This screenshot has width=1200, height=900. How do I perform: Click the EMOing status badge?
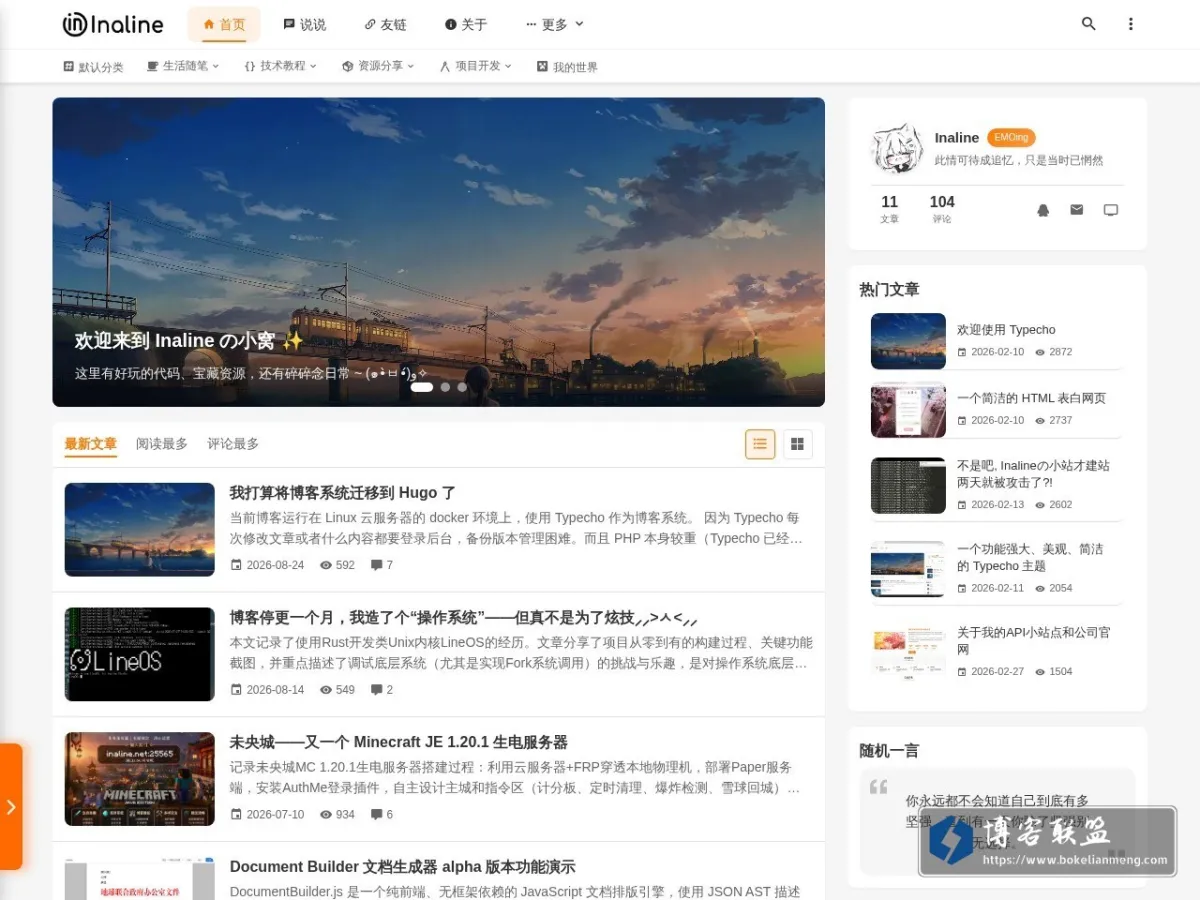(x=1011, y=137)
